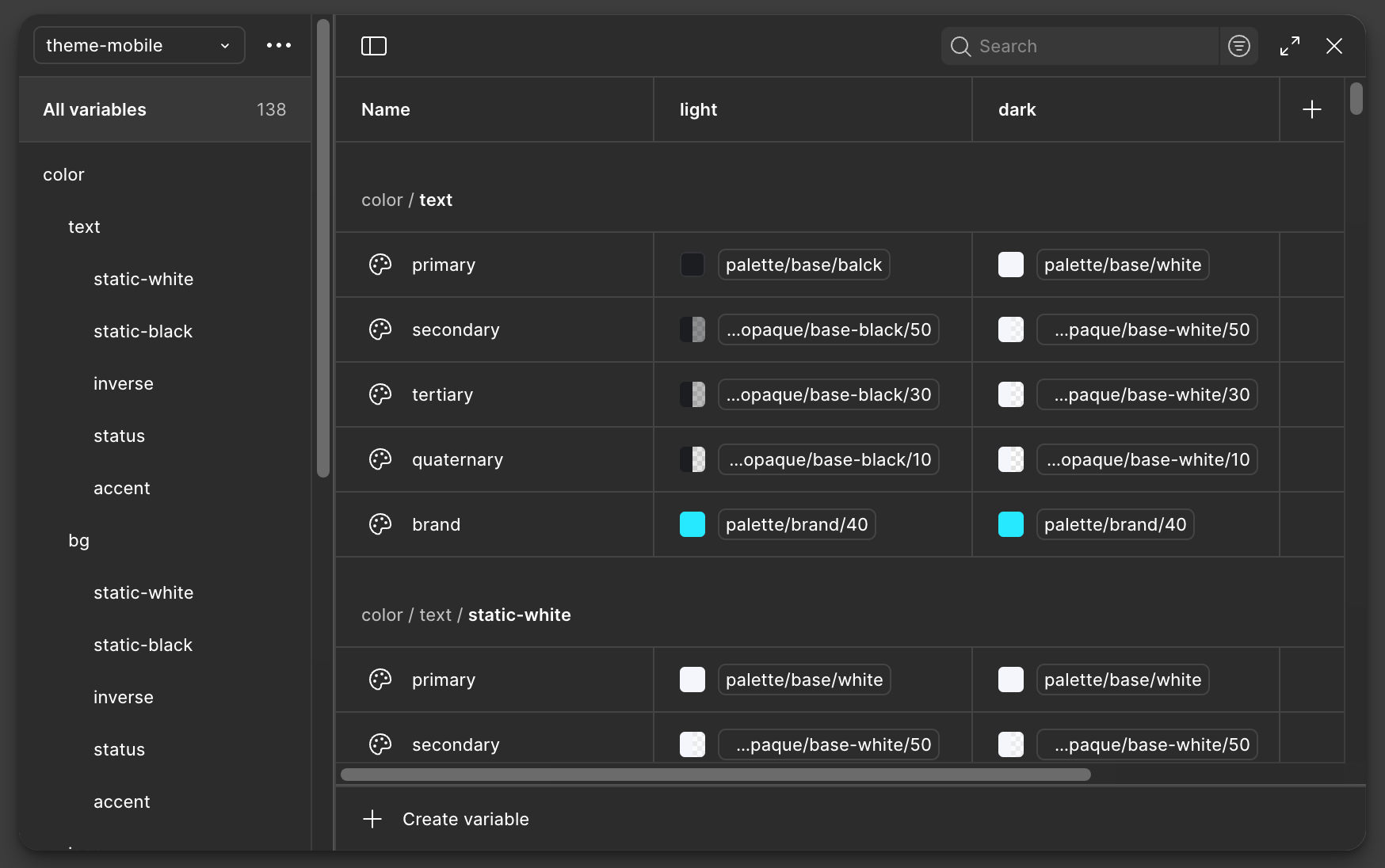Viewport: 1385px width, 868px height.
Task: Open the theme-mobile collection dropdown
Action: tap(139, 46)
